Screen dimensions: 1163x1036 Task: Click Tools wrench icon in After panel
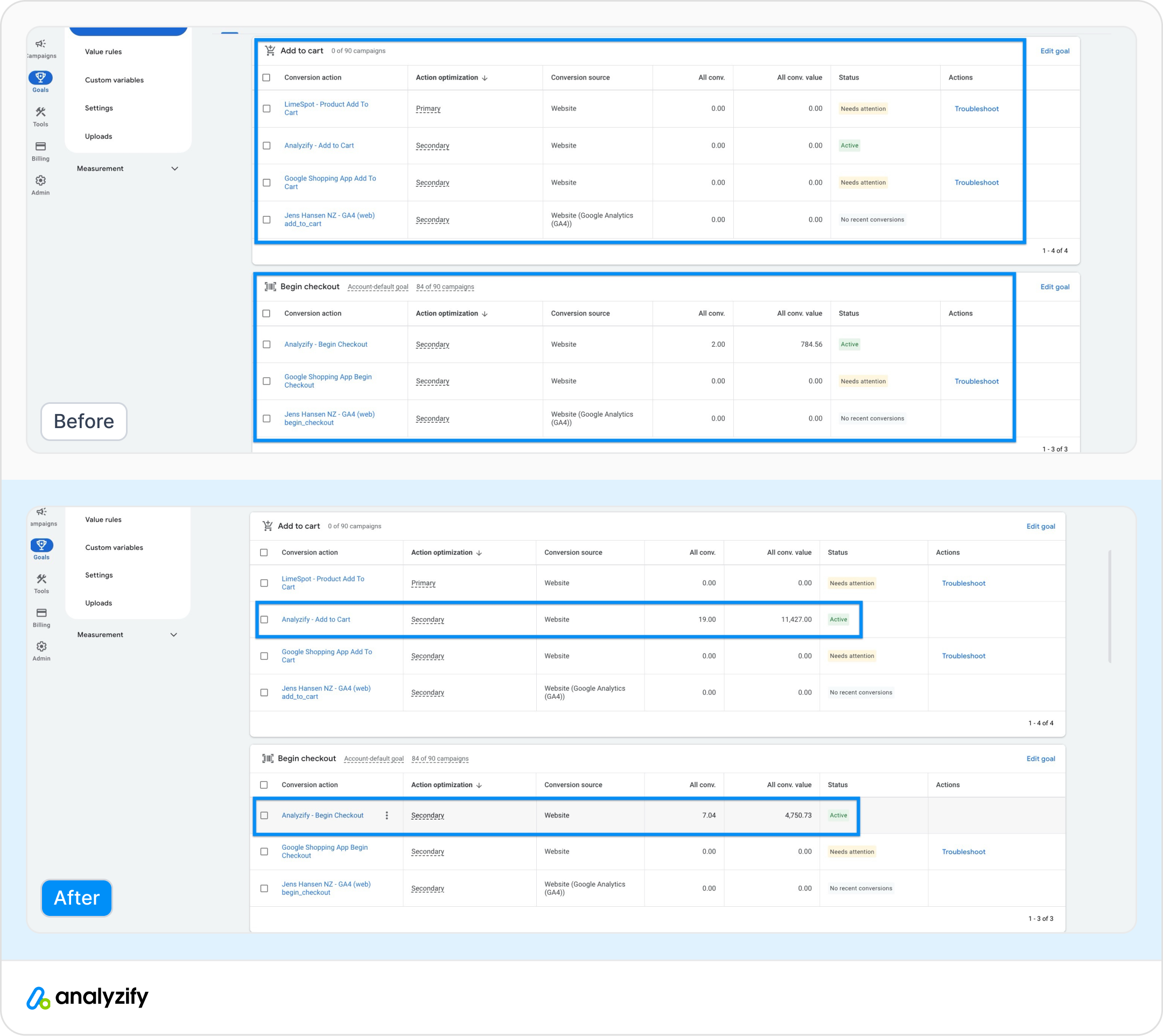41,579
